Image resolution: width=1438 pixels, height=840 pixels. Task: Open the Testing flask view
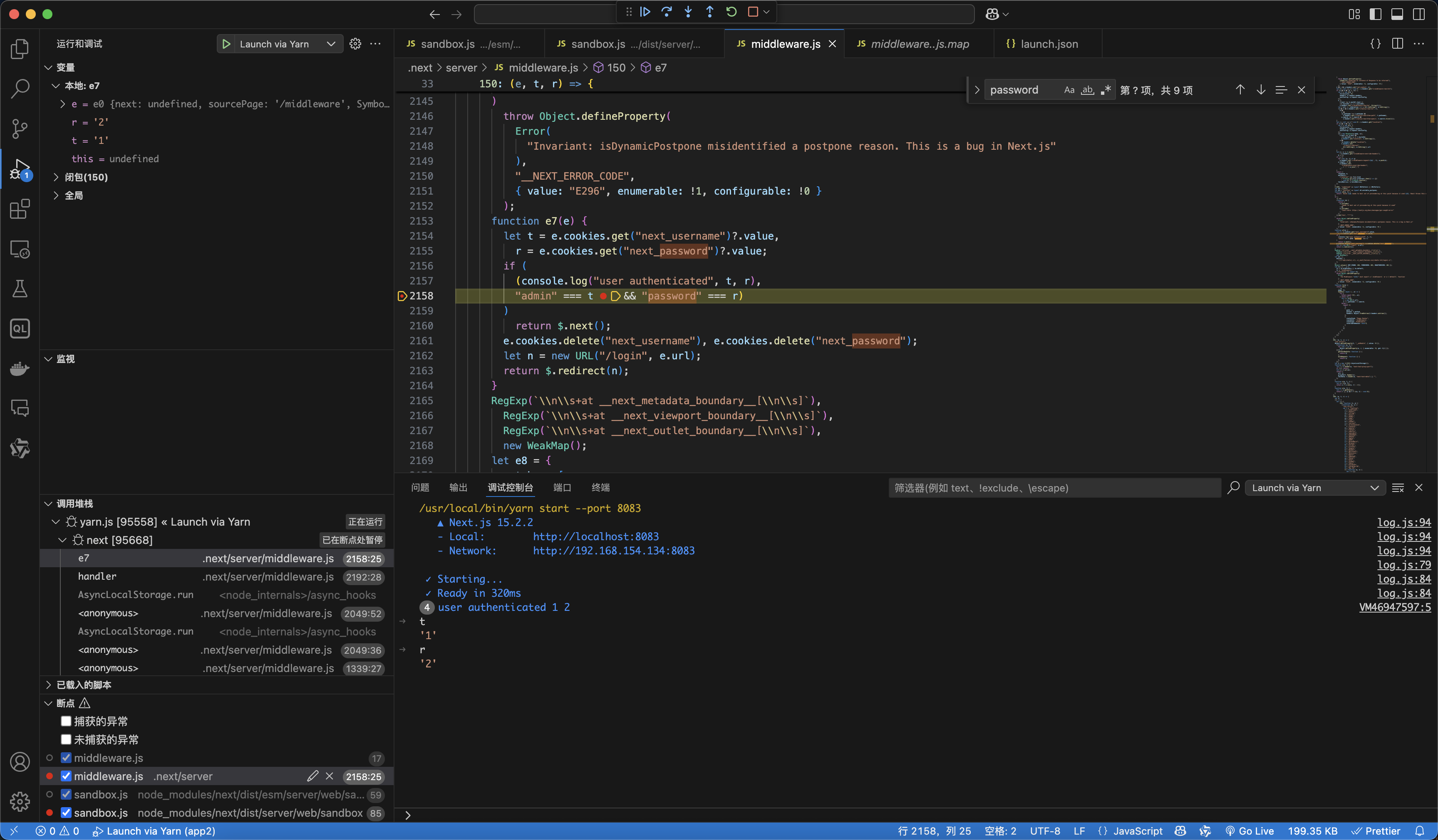click(x=20, y=289)
